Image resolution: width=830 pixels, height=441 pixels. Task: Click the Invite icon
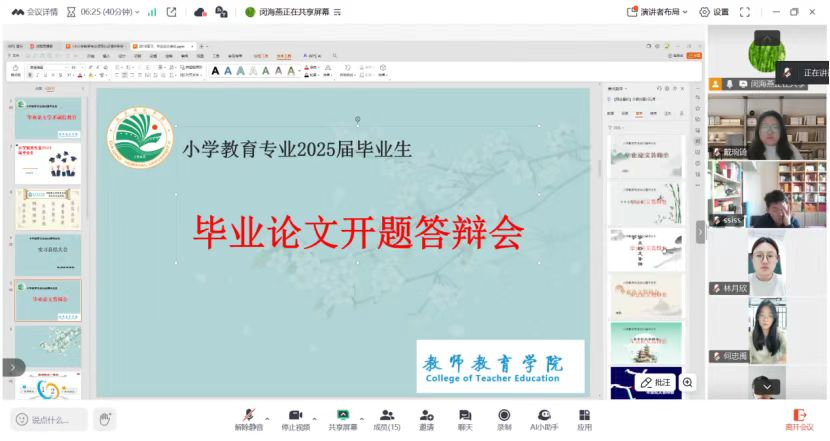pos(427,416)
